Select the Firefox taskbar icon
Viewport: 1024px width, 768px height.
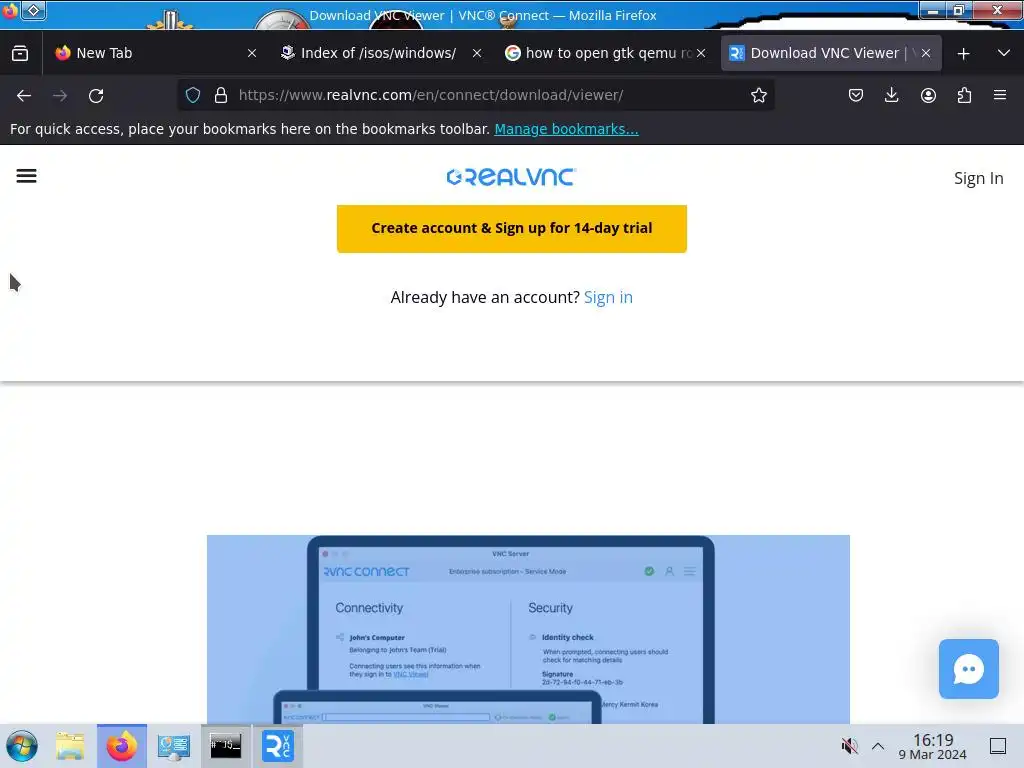click(x=122, y=746)
